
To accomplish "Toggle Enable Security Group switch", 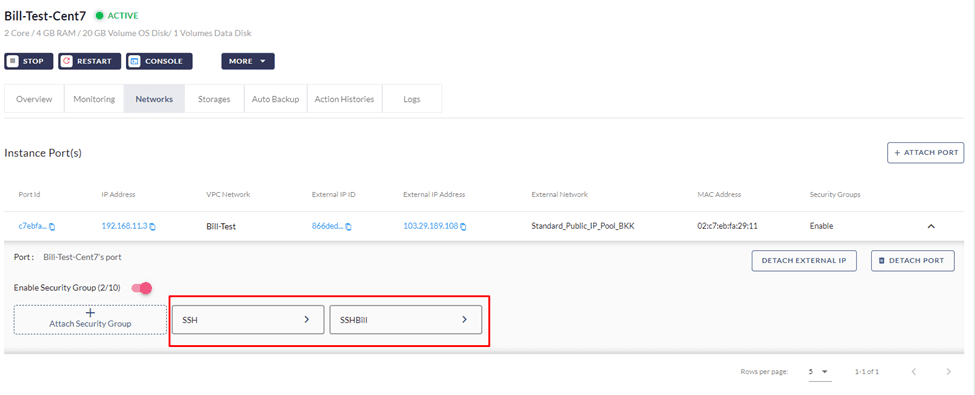I will coord(142,287).
